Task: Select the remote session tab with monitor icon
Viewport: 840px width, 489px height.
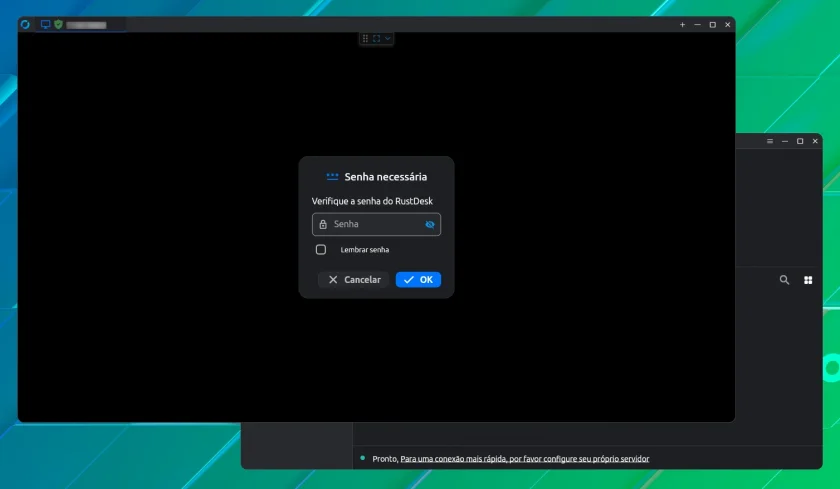Action: pyautogui.click(x=80, y=25)
